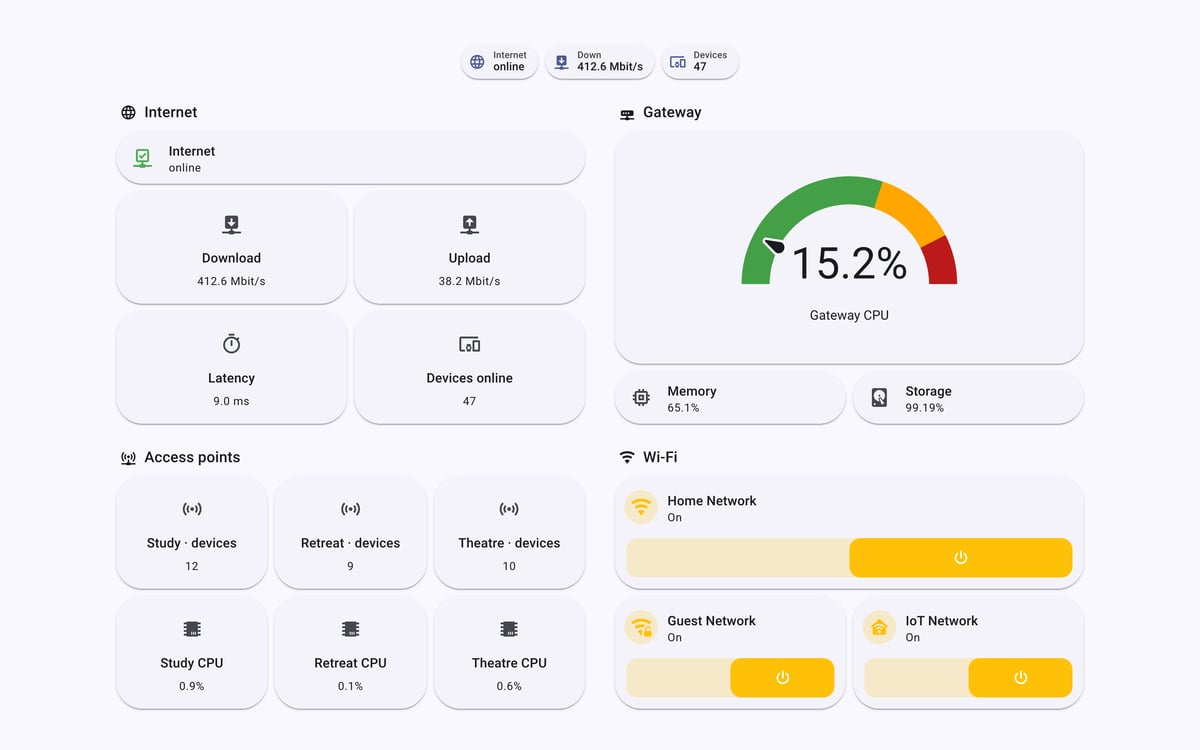1200x750 pixels.
Task: Click the Study devices signal icon
Action: click(x=192, y=509)
